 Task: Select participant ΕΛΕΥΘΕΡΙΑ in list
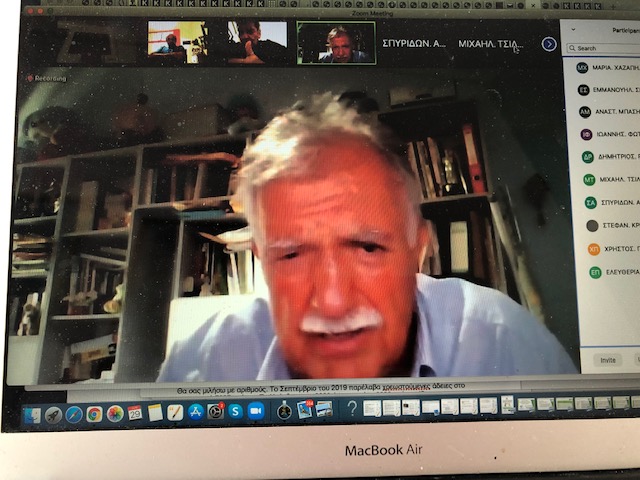615,272
